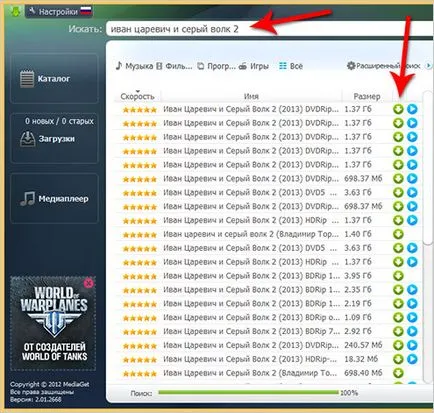Open Расширенный поиск advanced search

383,66
